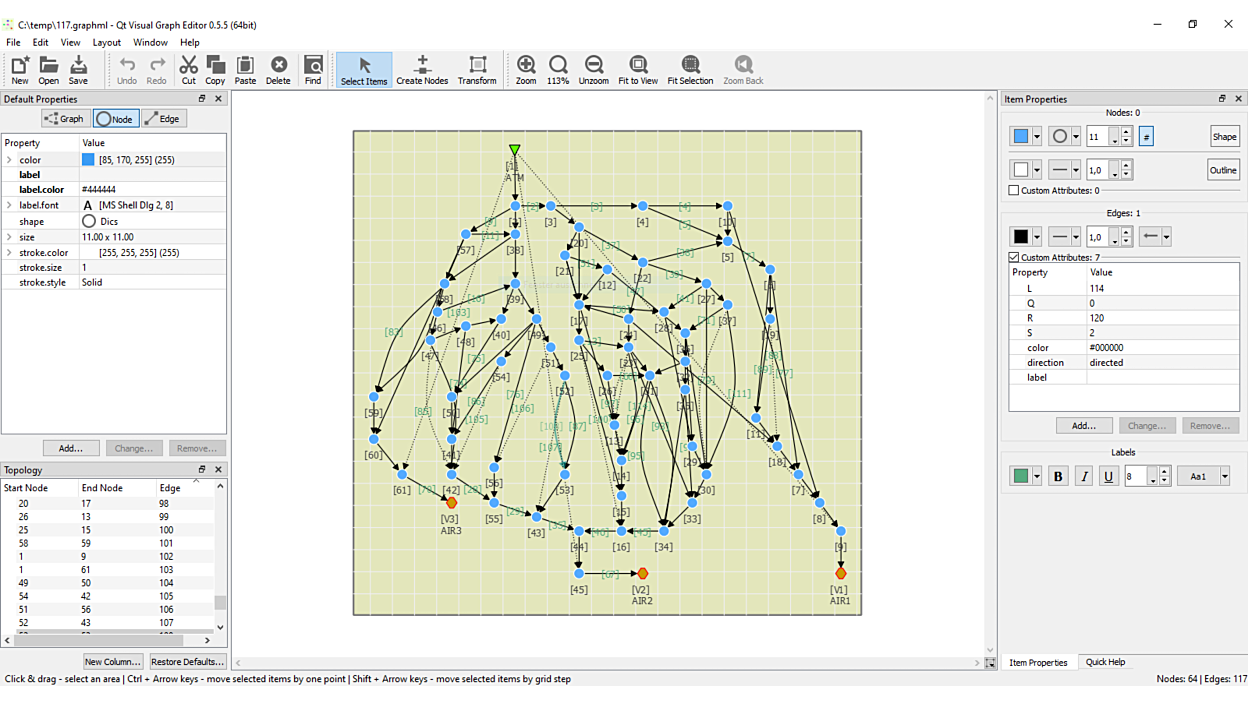Click the Unzoom toolbar icon
Viewport: 1248px width, 702px height.
593,70
